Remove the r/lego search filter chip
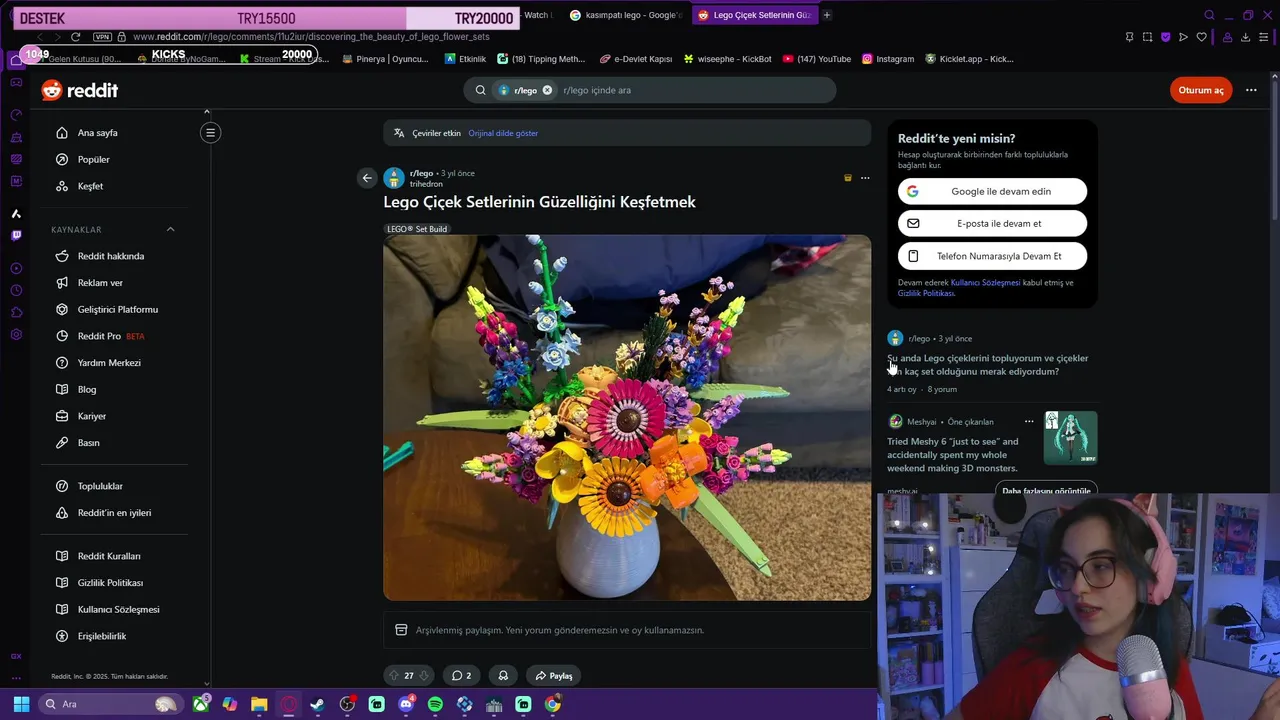Screen dimensions: 1280x720 click(x=547, y=90)
